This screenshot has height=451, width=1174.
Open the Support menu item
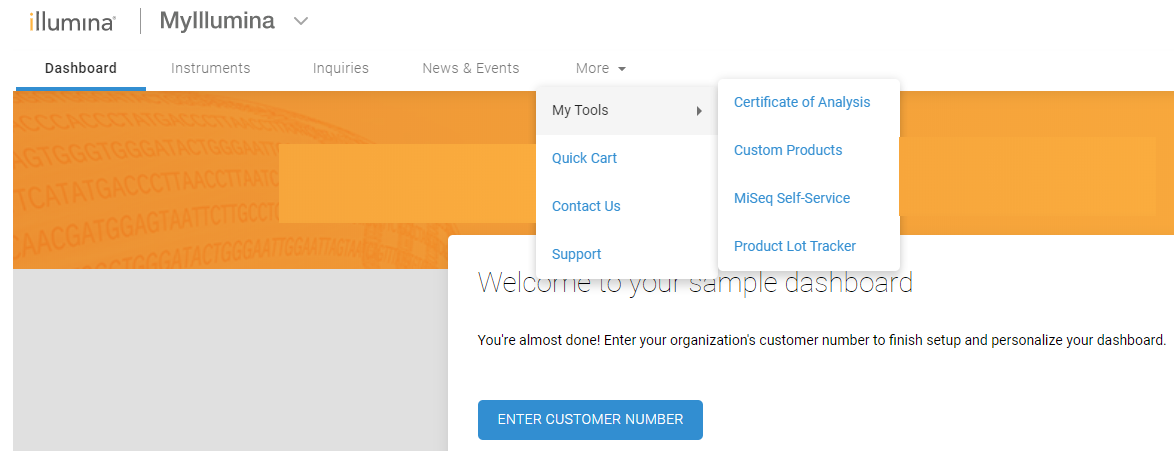[x=577, y=254]
